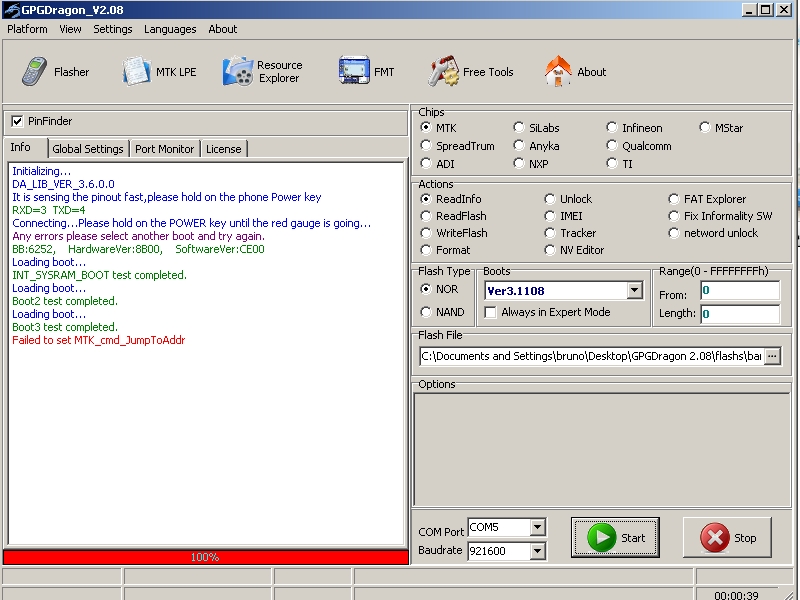Launch the MTK LPE tool

click(x=159, y=72)
